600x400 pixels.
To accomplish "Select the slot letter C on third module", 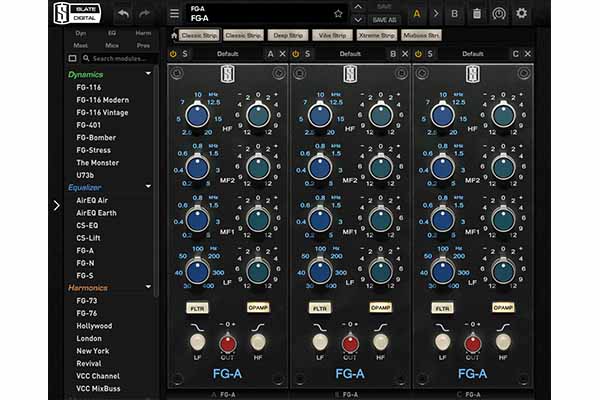I will 516,54.
